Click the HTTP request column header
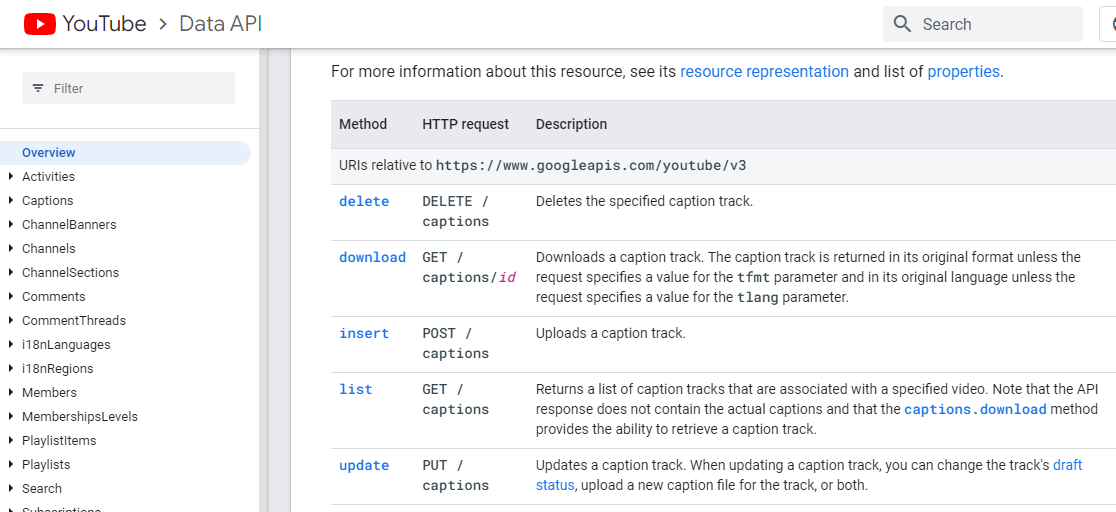This screenshot has width=1116, height=512. pos(465,124)
